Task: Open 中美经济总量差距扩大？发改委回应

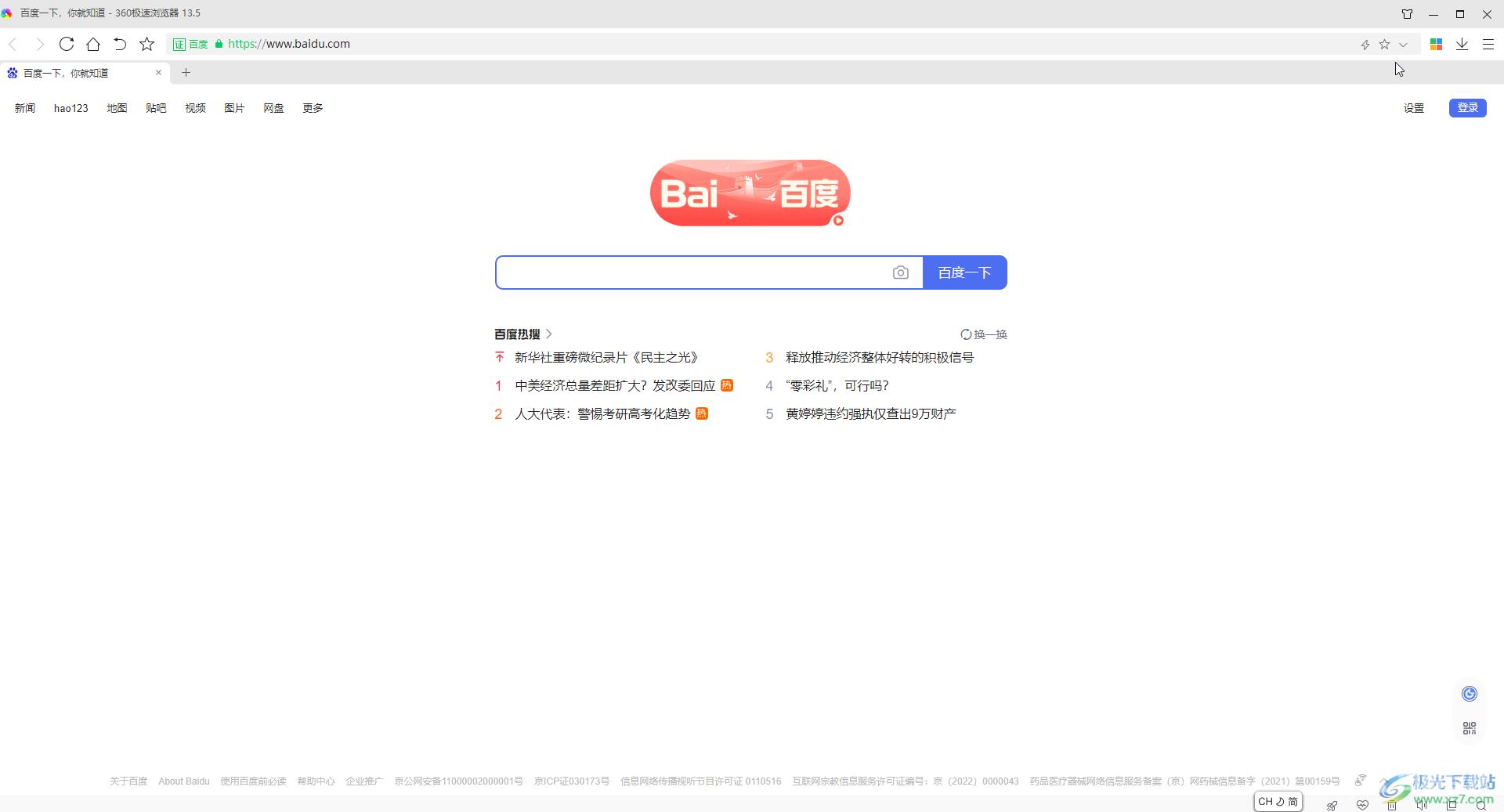Action: 615,385
